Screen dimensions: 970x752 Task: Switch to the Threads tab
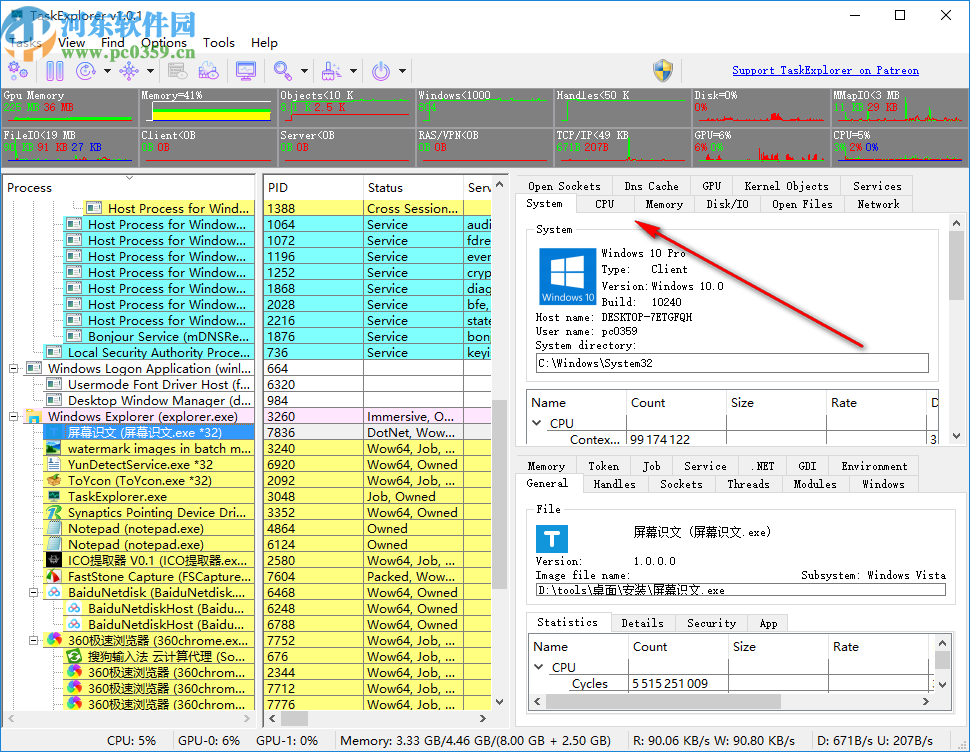click(748, 484)
